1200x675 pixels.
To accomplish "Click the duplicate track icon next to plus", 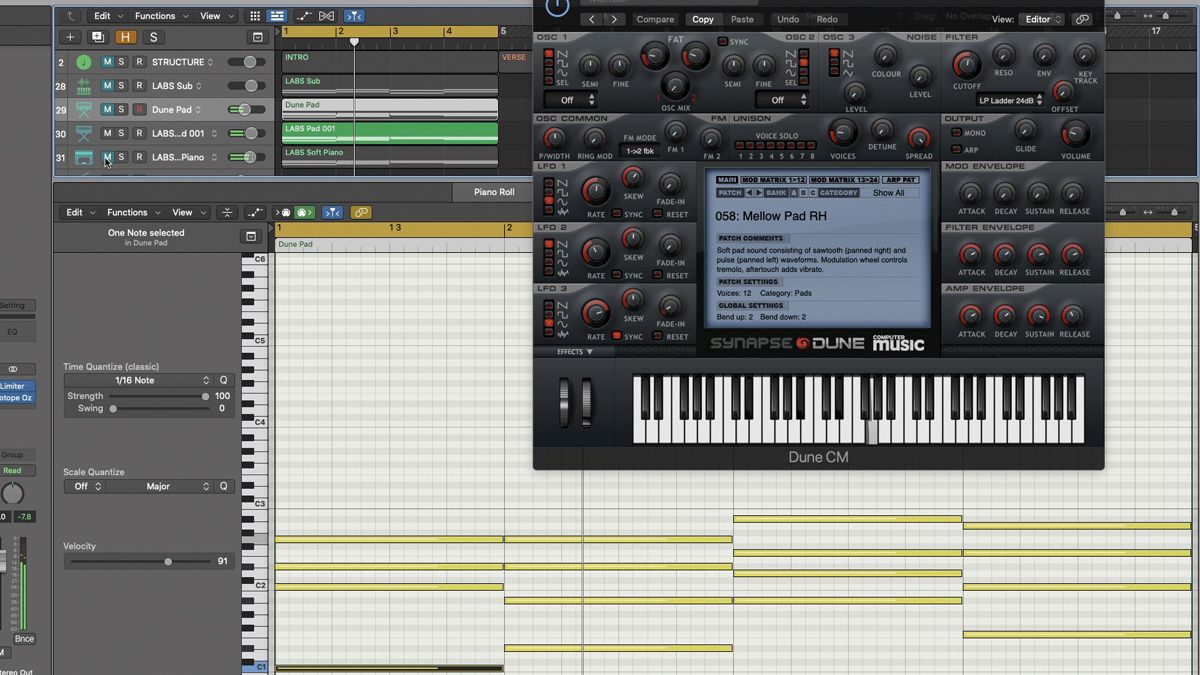I will 96,36.
